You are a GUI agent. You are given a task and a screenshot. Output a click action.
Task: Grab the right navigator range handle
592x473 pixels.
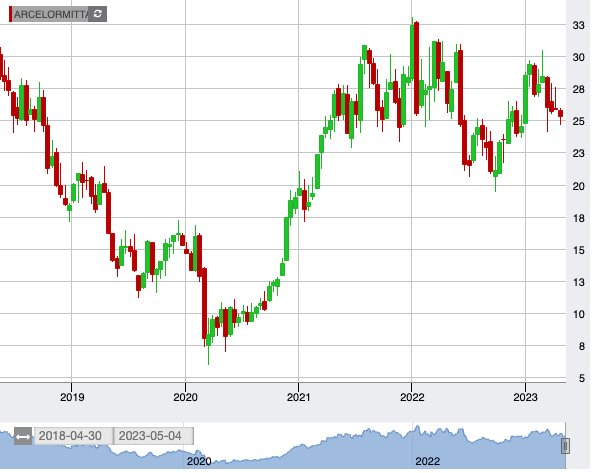point(566,447)
